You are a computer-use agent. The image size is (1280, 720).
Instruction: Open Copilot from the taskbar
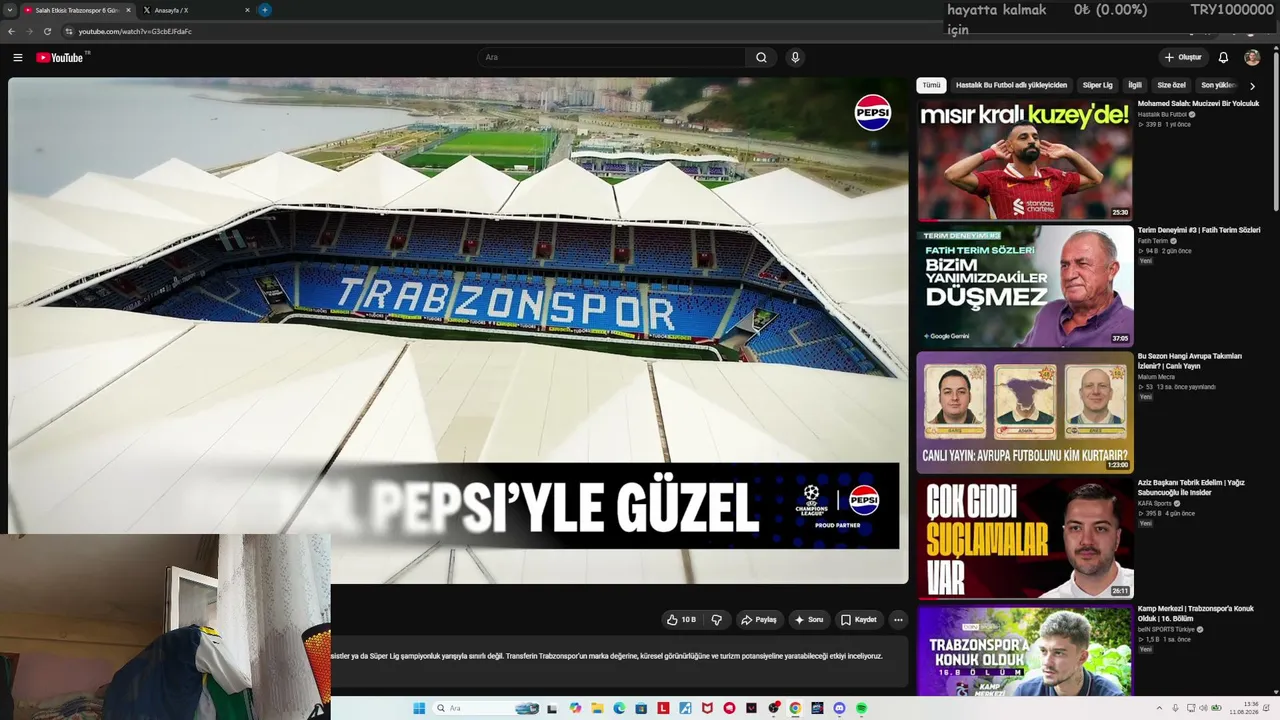click(x=575, y=708)
